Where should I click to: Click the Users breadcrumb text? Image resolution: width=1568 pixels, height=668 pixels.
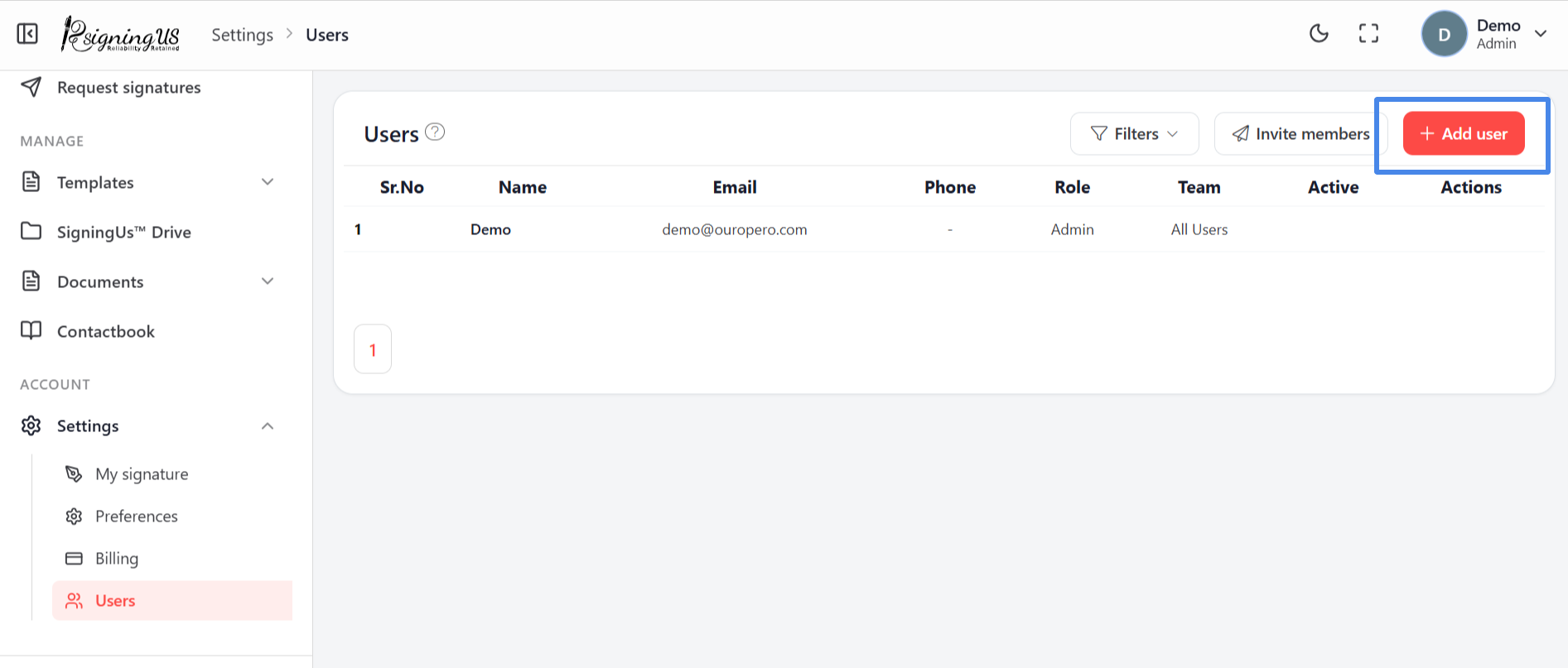(x=327, y=35)
